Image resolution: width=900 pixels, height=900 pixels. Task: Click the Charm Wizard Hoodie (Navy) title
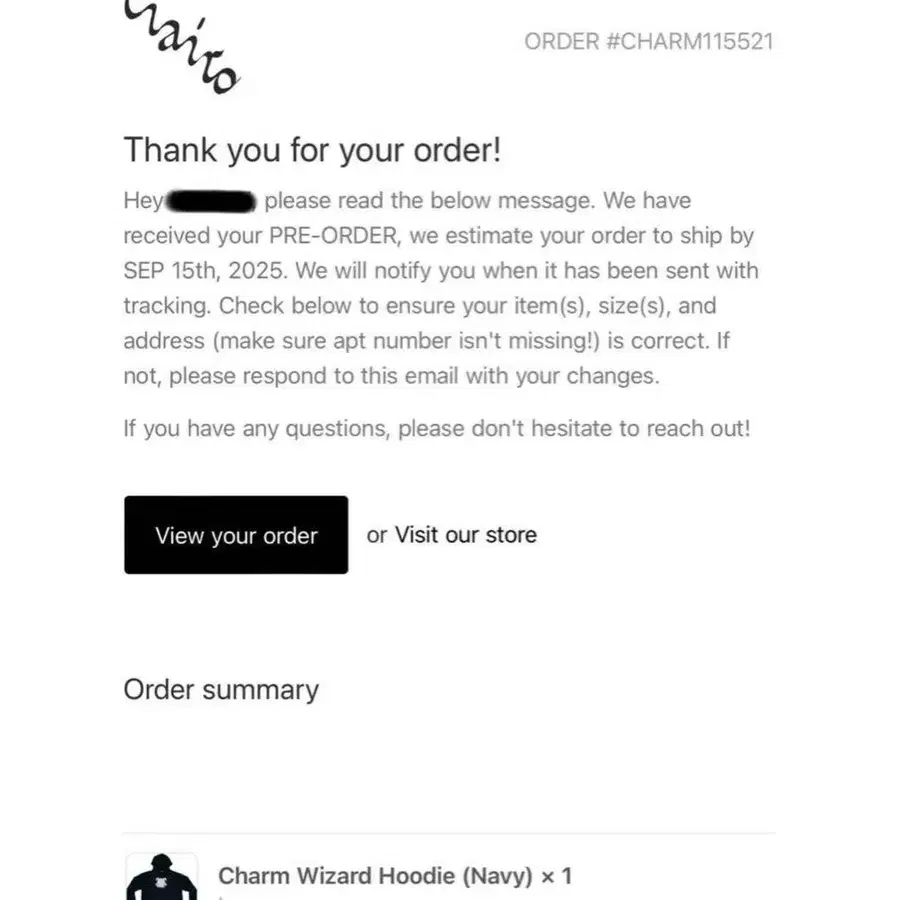(x=375, y=876)
